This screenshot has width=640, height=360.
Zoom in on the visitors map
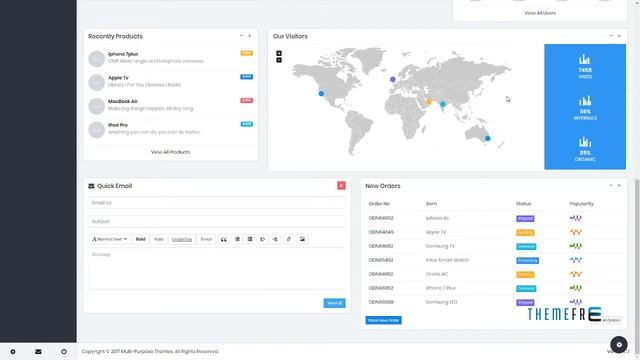(x=279, y=53)
